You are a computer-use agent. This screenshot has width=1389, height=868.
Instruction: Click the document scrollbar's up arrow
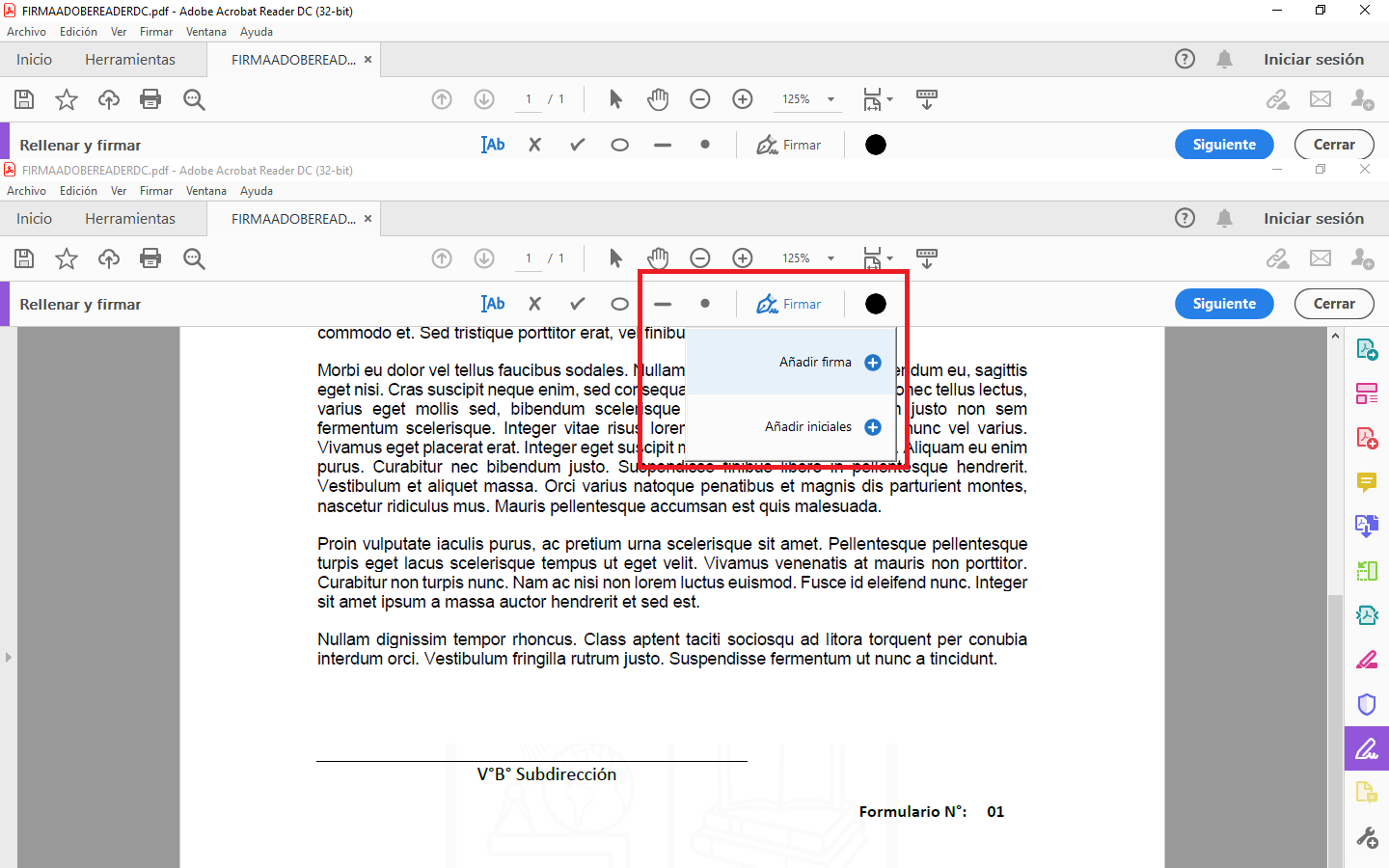[x=1335, y=337]
